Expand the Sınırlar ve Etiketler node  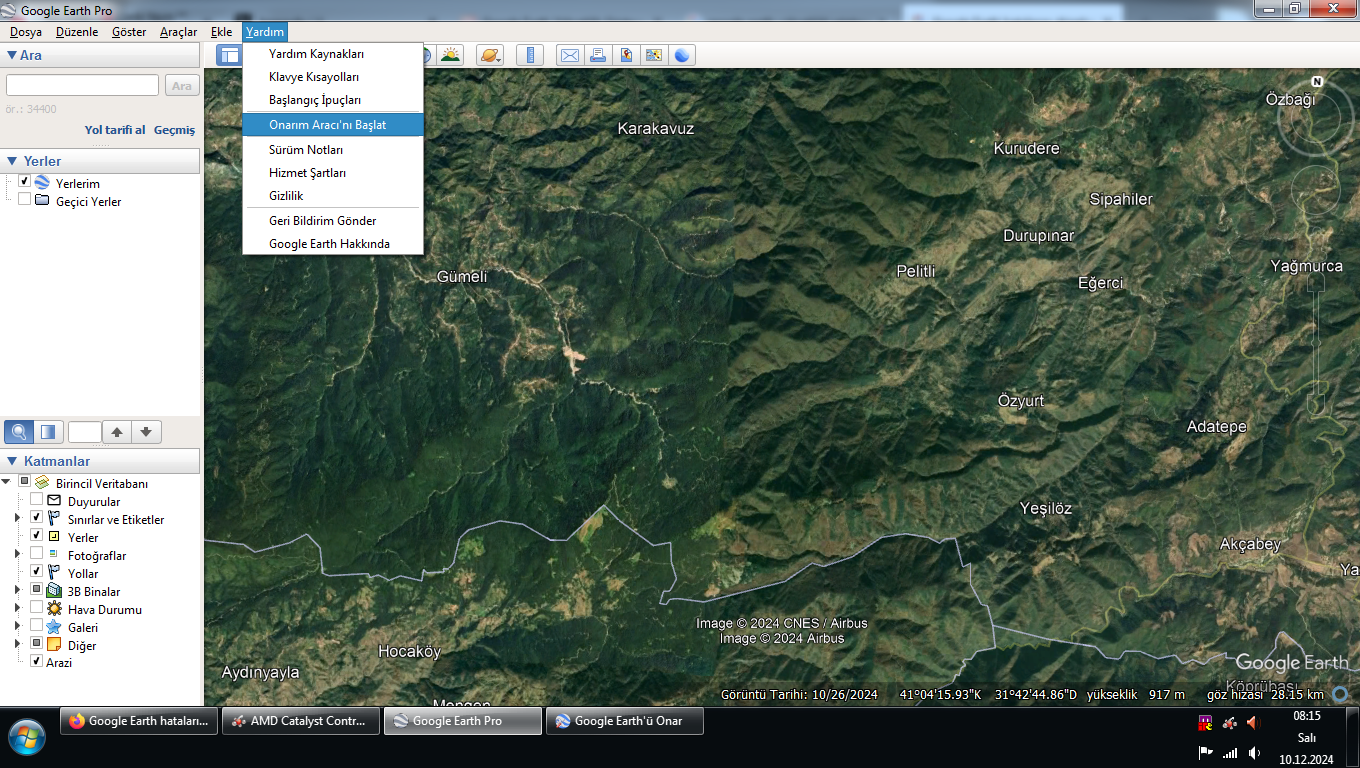pyautogui.click(x=17, y=518)
